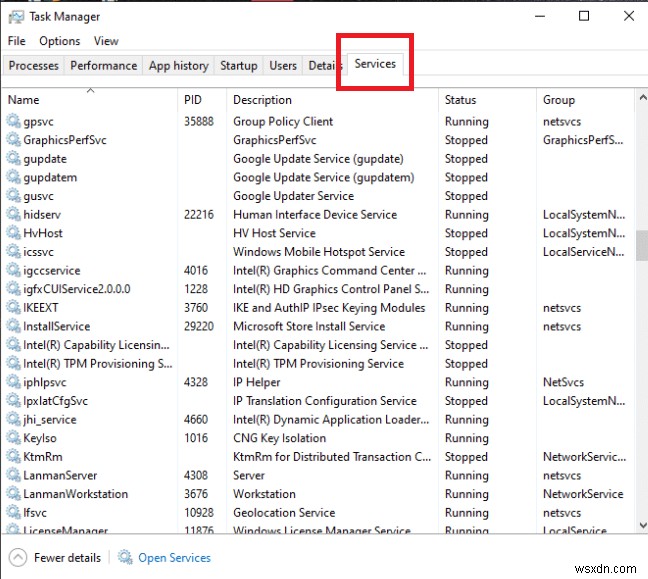648x579 pixels.
Task: Select the IKE and AuthIP IPsec description
Action: (x=329, y=308)
